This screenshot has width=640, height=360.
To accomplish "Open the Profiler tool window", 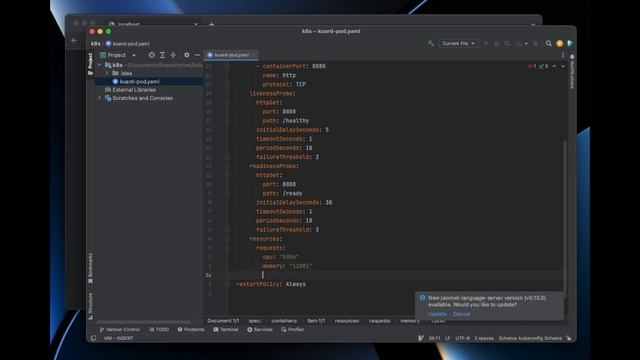I will [x=292, y=329].
